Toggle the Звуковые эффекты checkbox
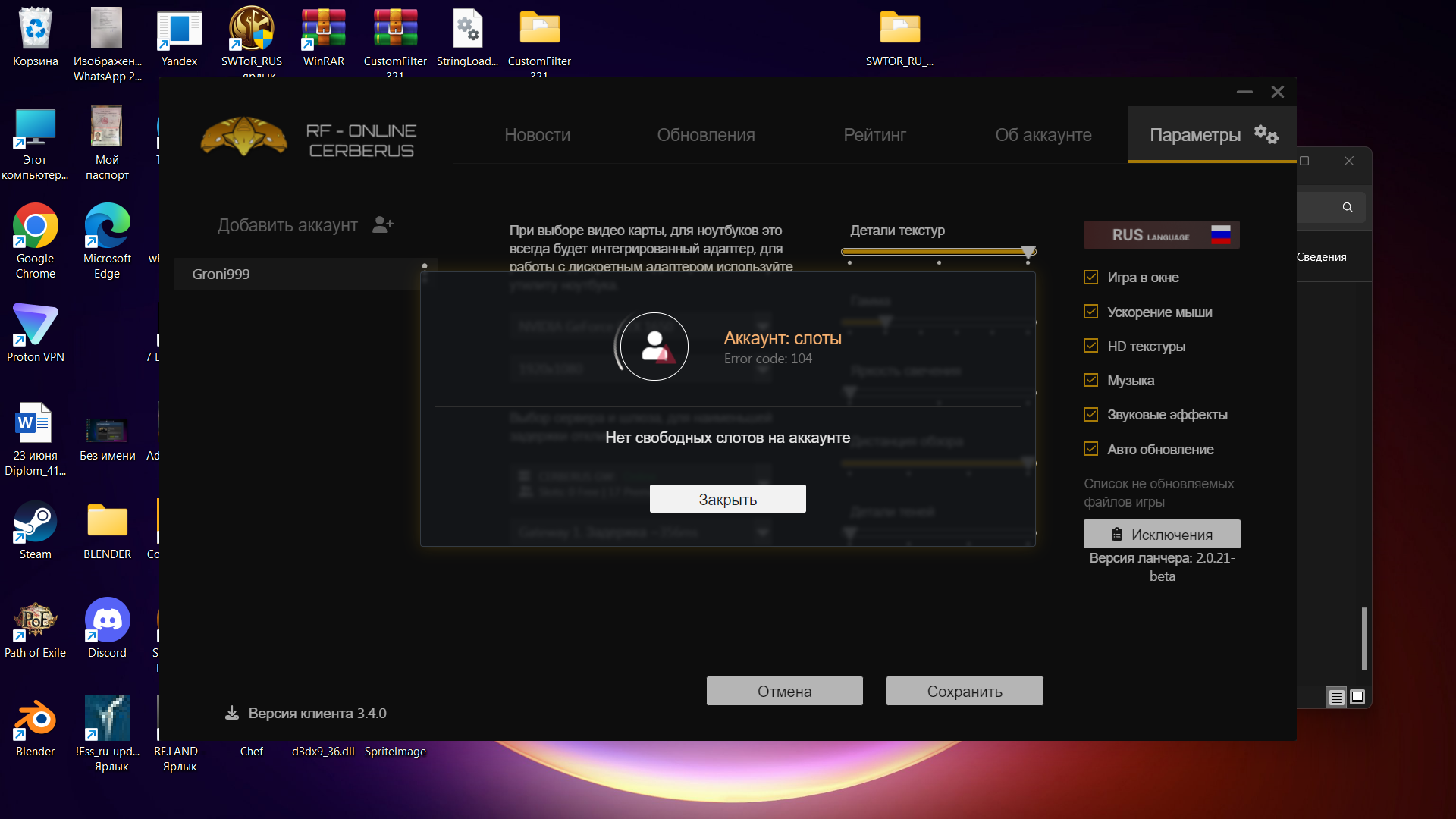1456x819 pixels. [1090, 414]
